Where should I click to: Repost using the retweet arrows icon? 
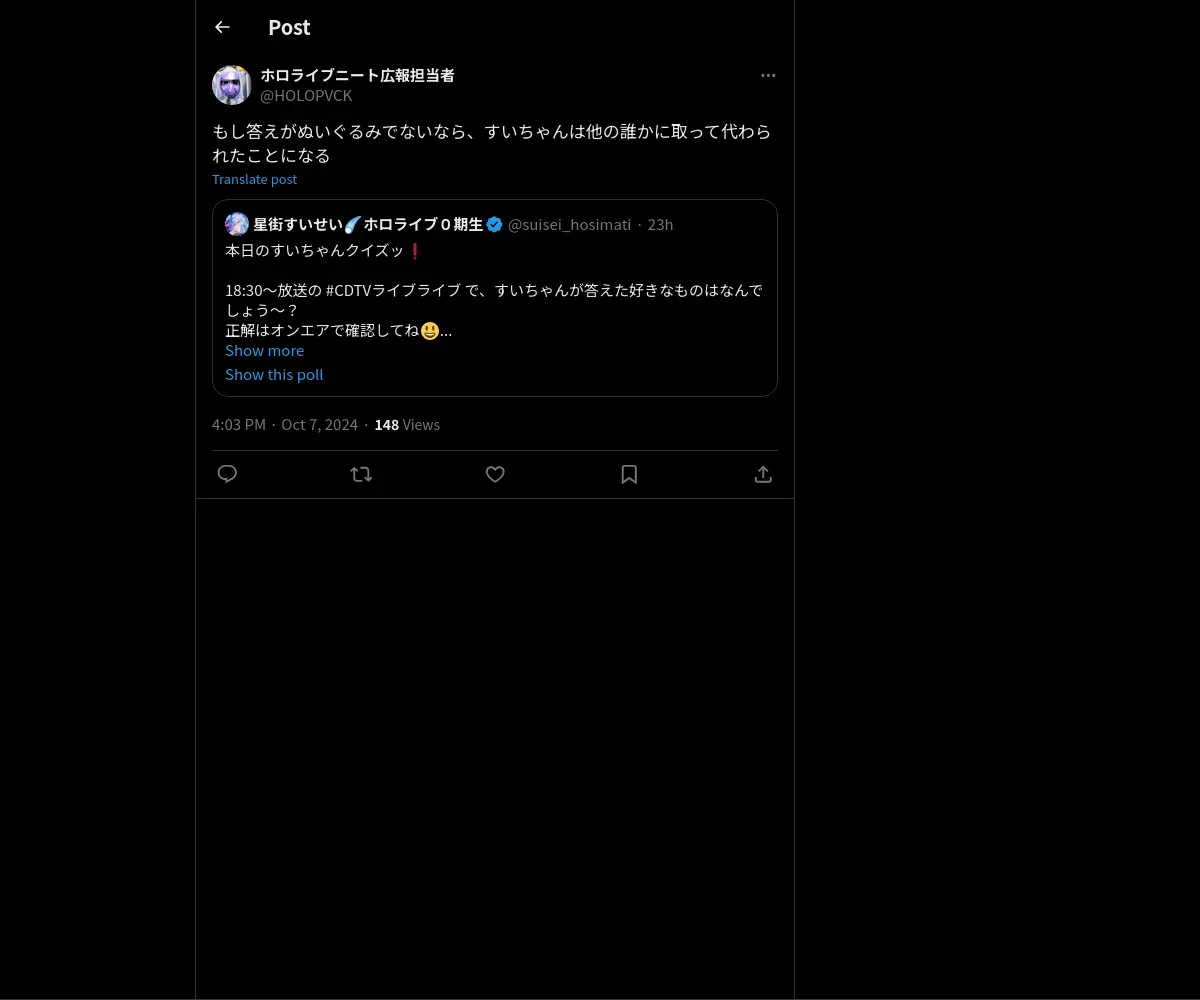[x=361, y=474]
